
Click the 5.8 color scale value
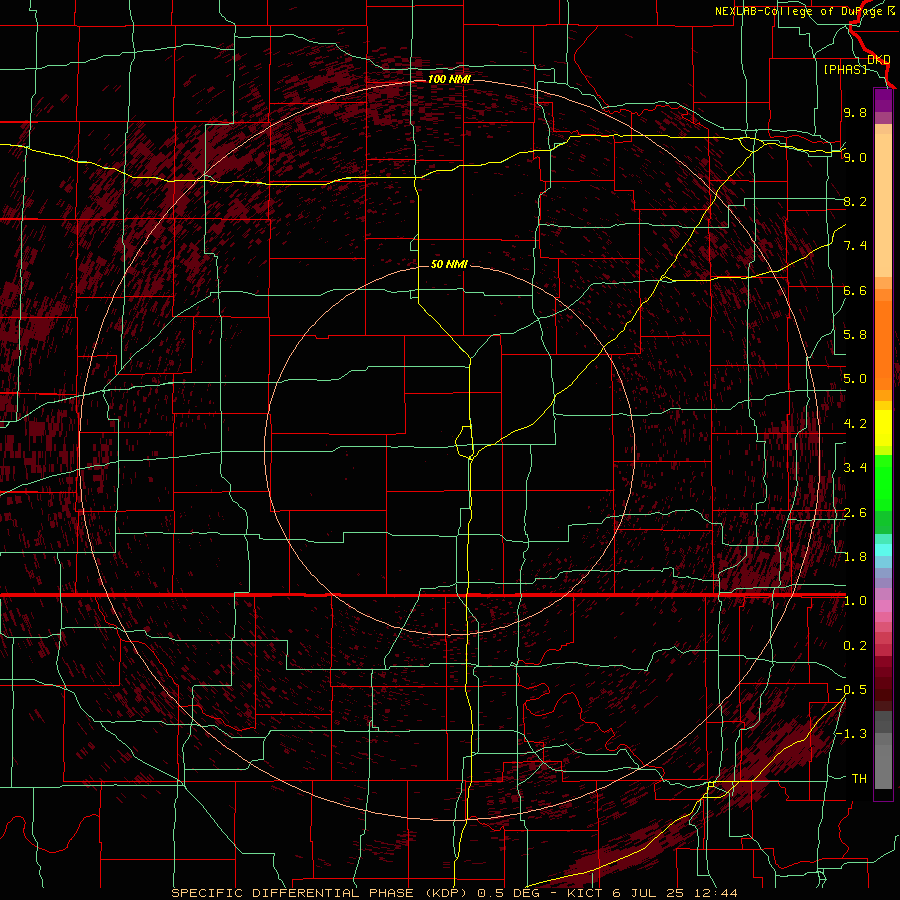[x=855, y=335]
